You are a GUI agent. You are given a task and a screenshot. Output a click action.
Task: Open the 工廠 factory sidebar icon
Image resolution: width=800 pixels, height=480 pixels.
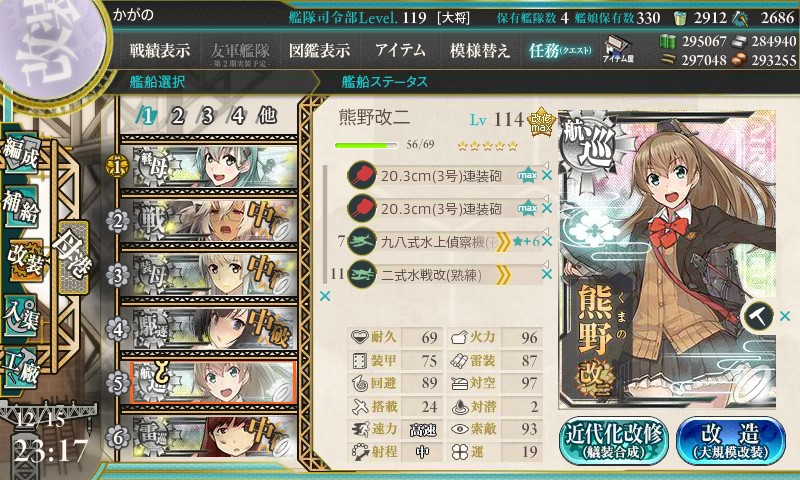pyautogui.click(x=21, y=368)
